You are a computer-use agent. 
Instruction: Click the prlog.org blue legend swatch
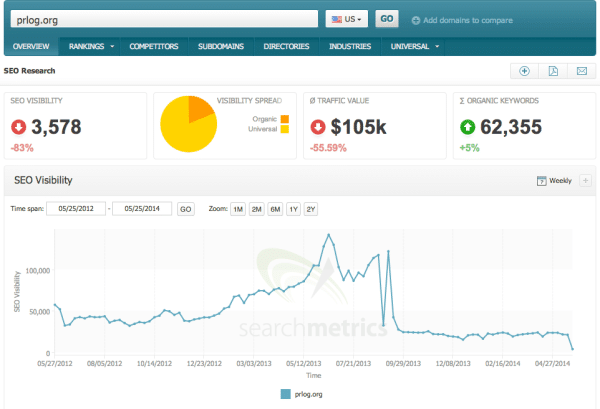pyautogui.click(x=285, y=394)
